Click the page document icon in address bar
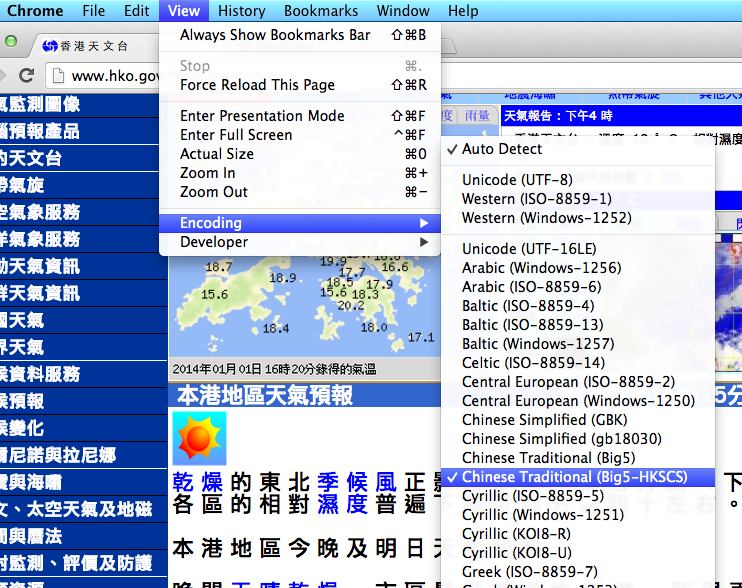Viewport: 742px width, 588px height. pos(58,76)
